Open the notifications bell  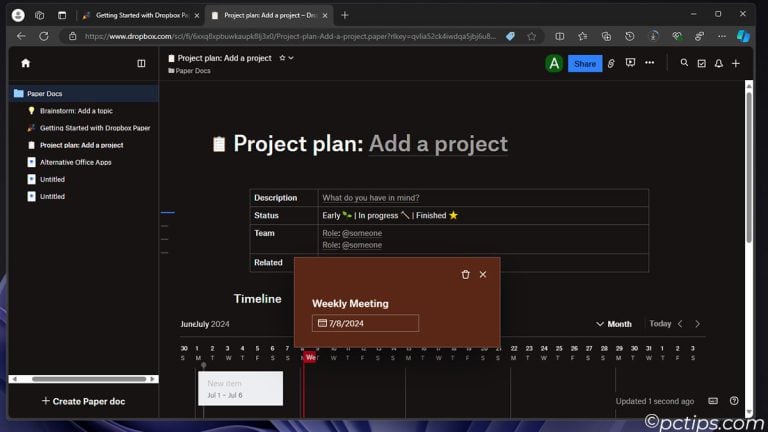tap(718, 63)
